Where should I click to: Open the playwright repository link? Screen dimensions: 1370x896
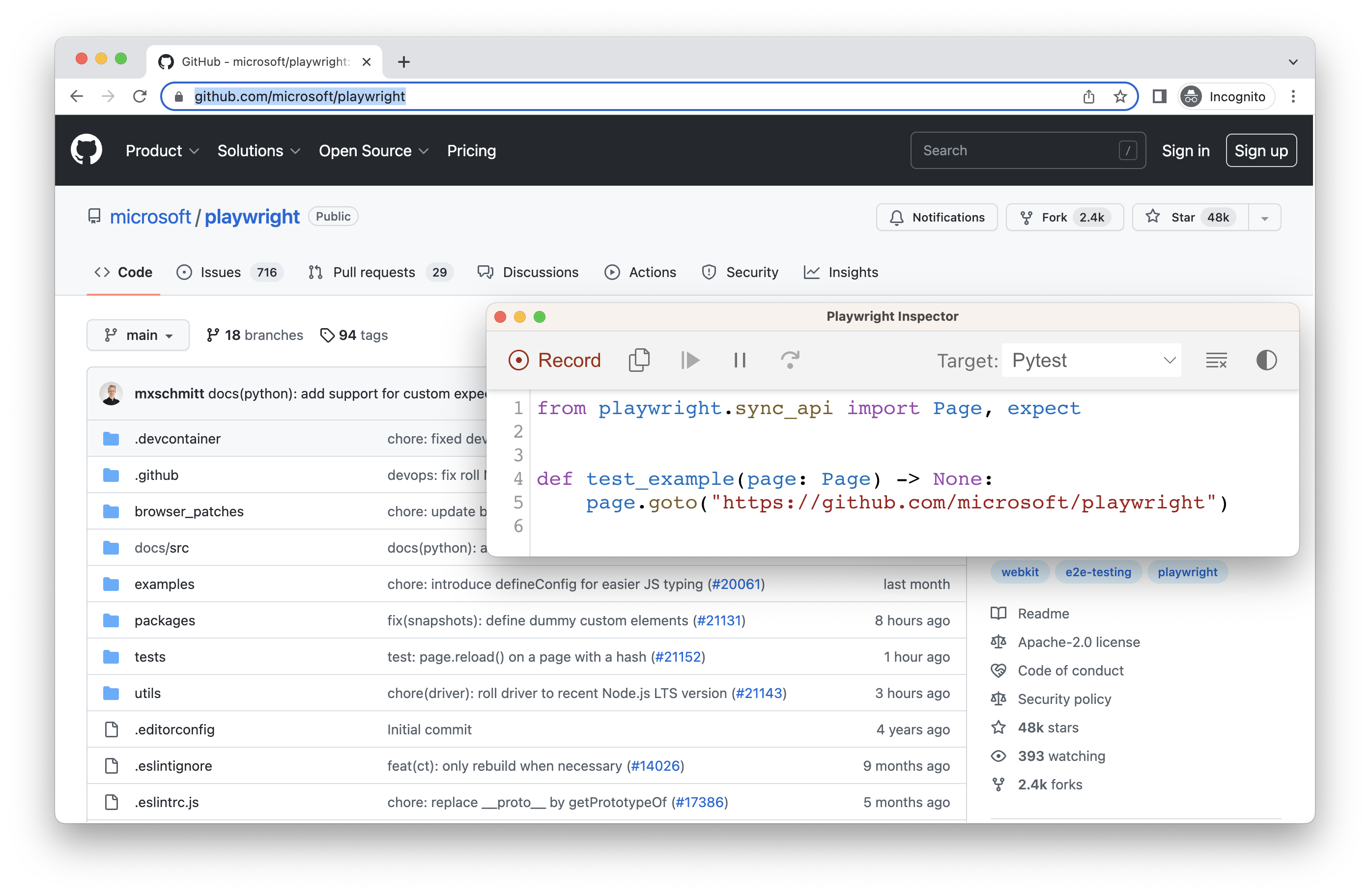tap(252, 216)
